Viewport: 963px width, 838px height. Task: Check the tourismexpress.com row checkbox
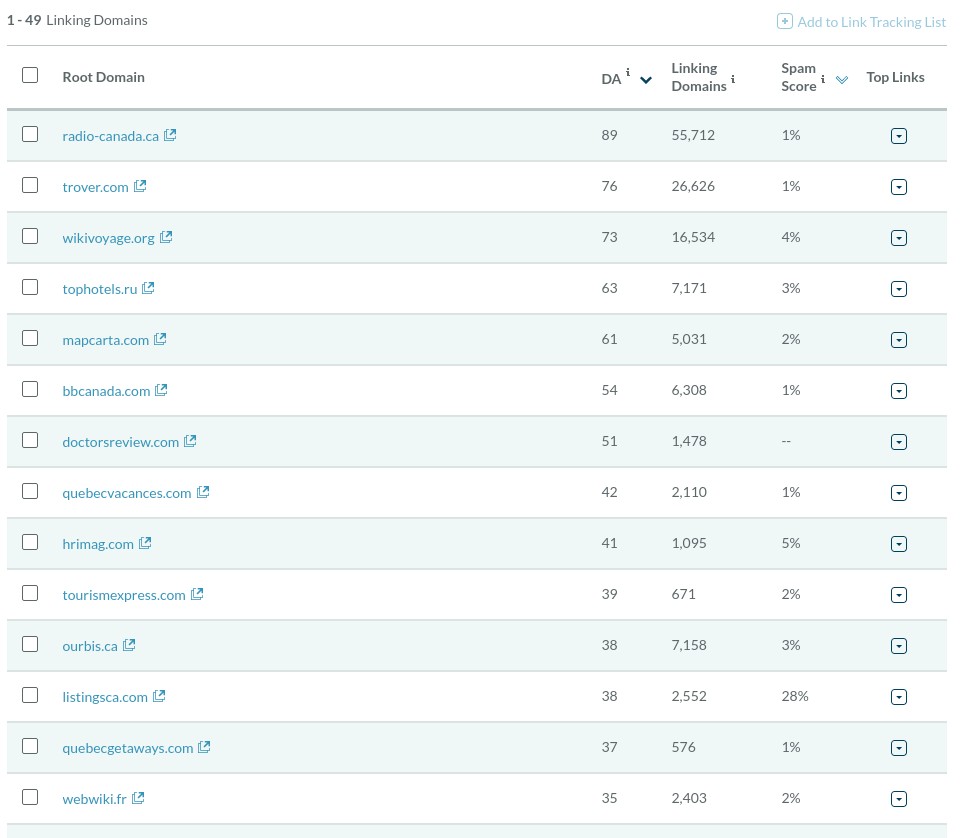tap(30, 593)
